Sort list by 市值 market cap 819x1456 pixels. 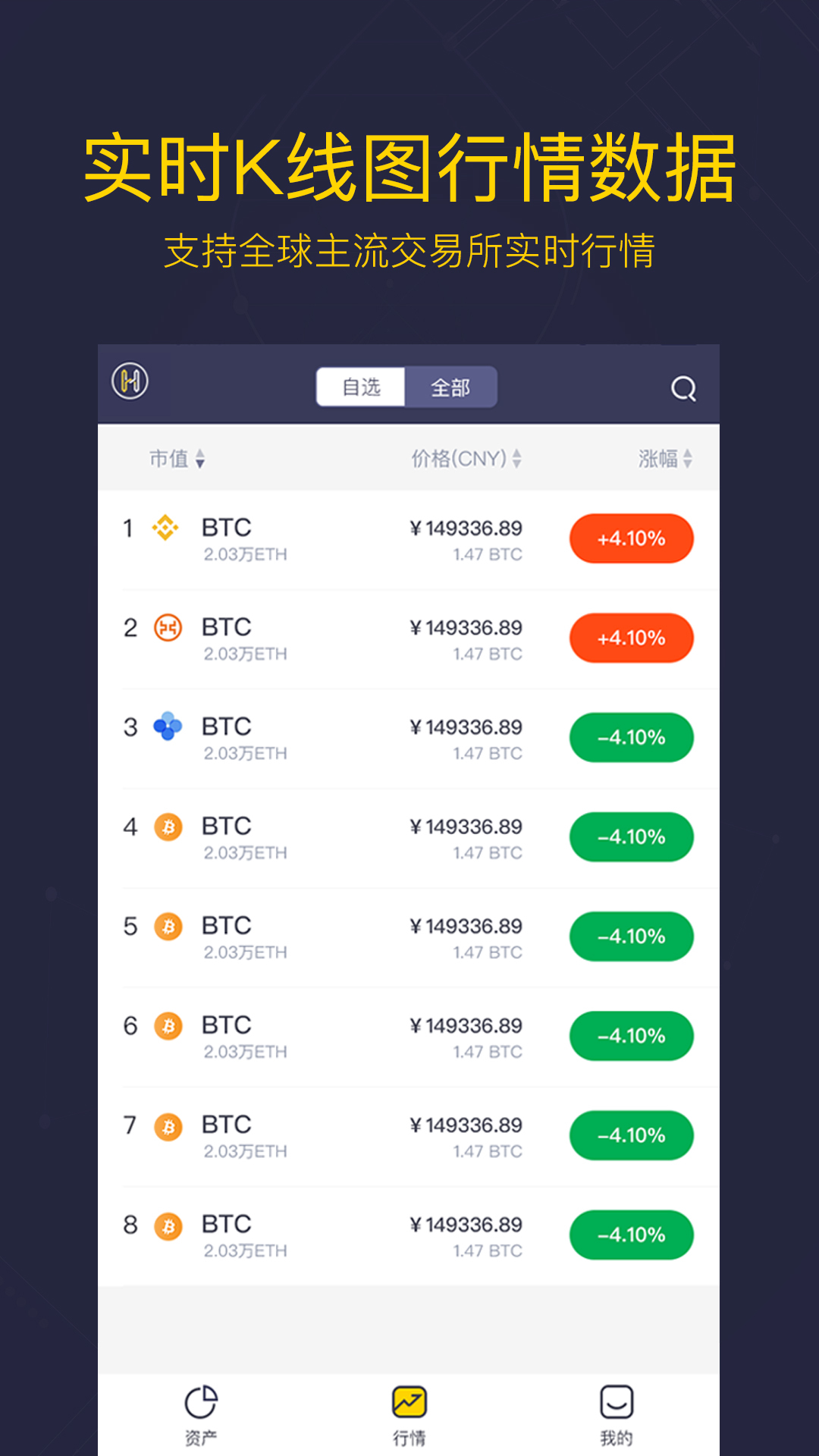(x=177, y=459)
